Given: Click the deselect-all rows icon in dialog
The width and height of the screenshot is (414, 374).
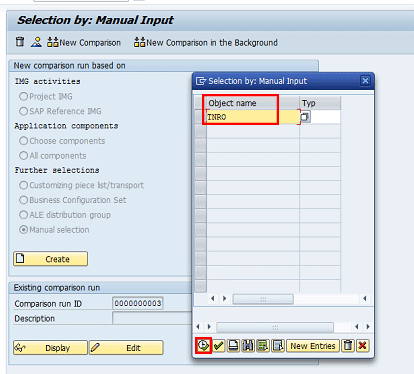Looking at the screenshot, I should coord(278,346).
